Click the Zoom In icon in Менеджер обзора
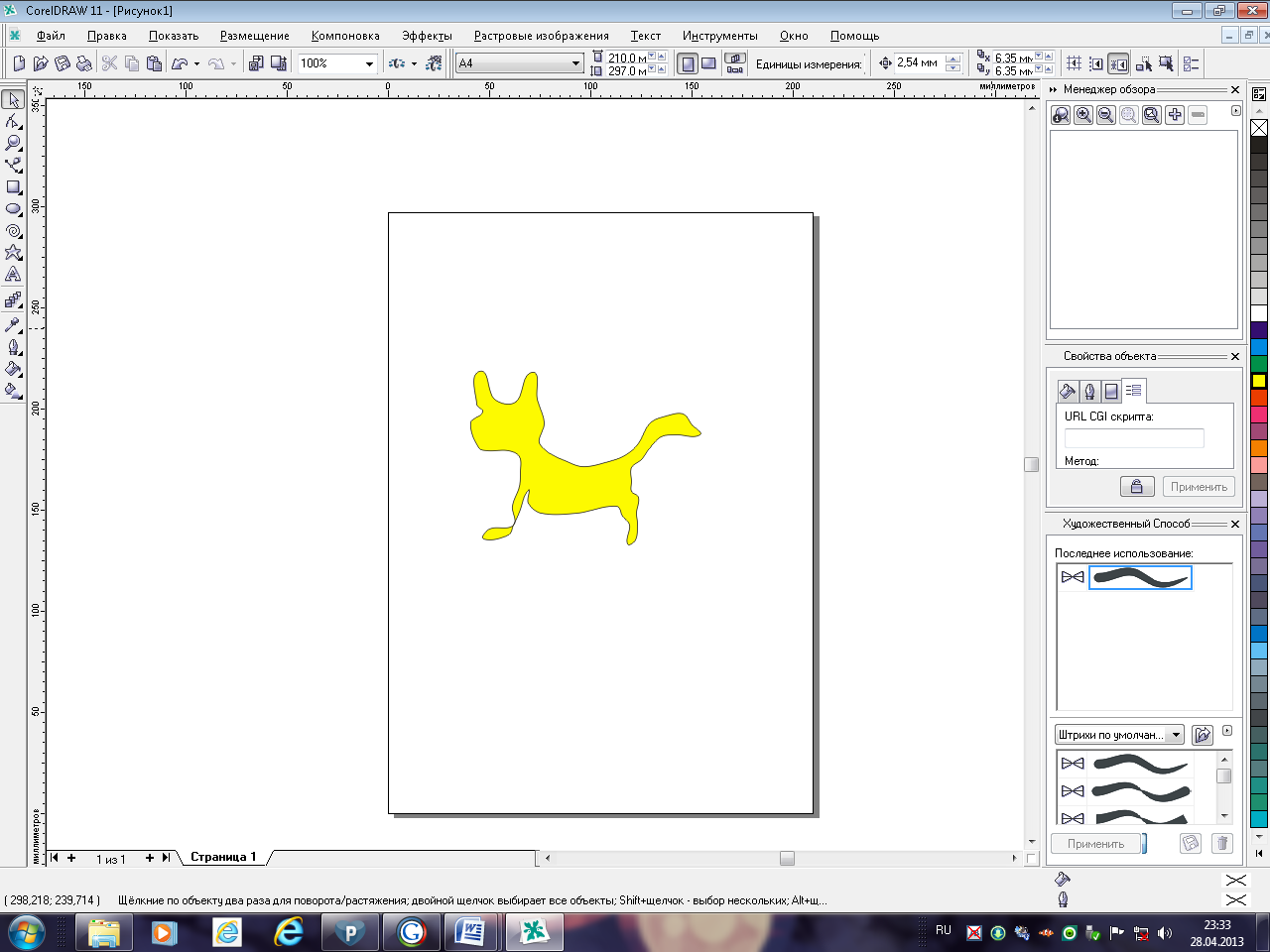Screen dimensions: 1270x952 [x=1083, y=115]
